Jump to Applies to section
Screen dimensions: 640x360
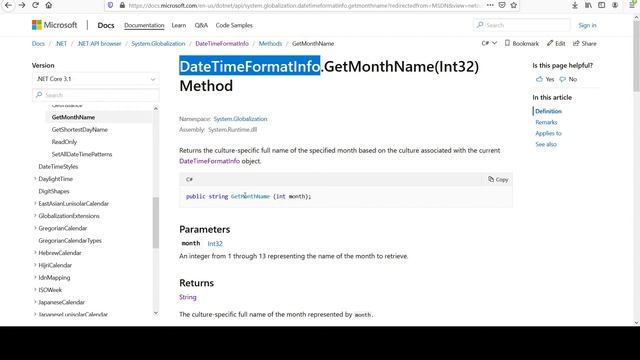549,133
